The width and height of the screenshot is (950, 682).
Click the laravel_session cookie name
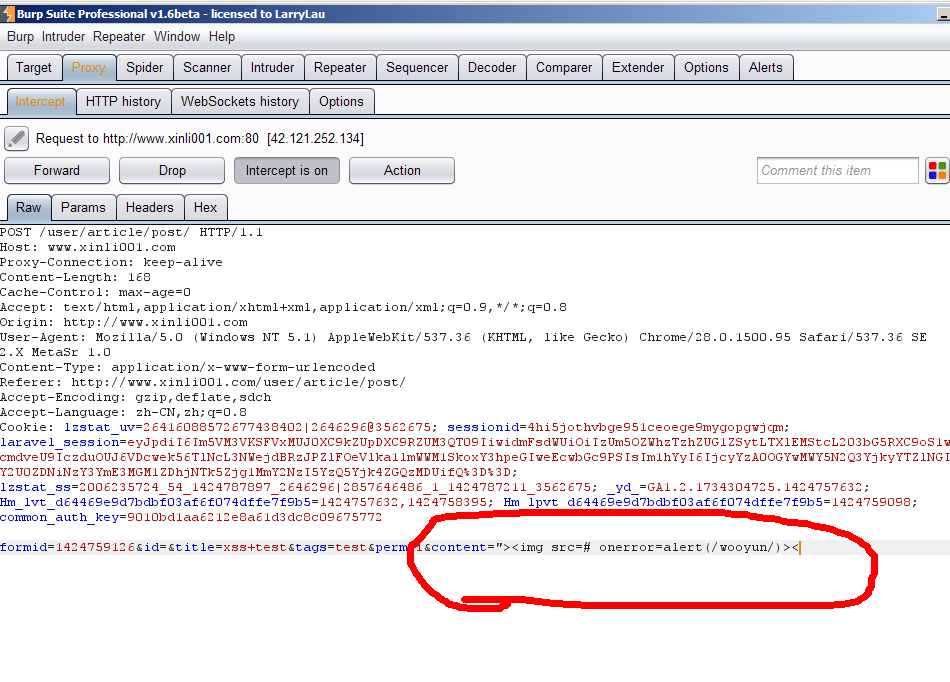click(59, 442)
